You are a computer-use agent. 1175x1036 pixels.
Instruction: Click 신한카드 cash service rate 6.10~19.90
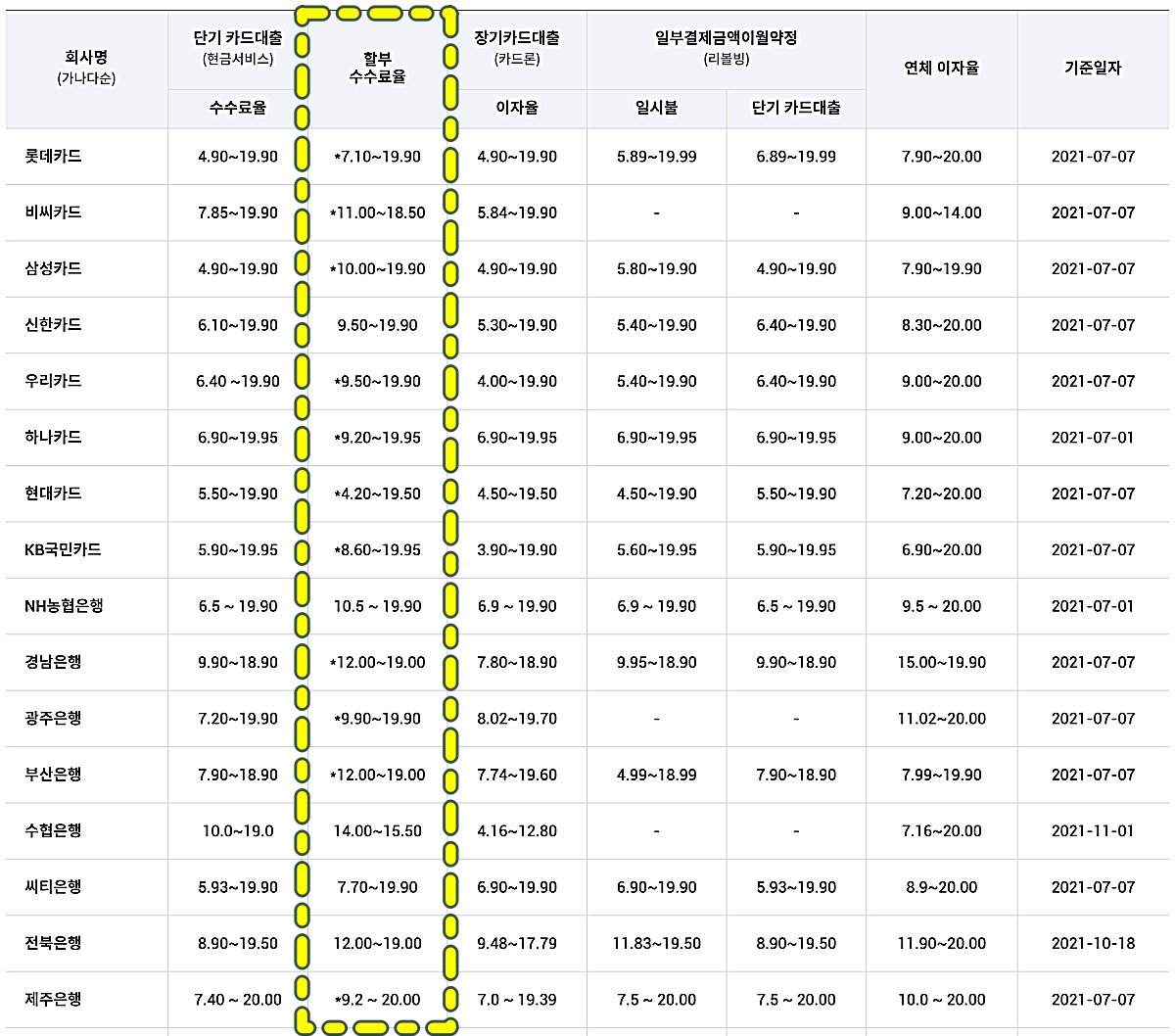(238, 325)
